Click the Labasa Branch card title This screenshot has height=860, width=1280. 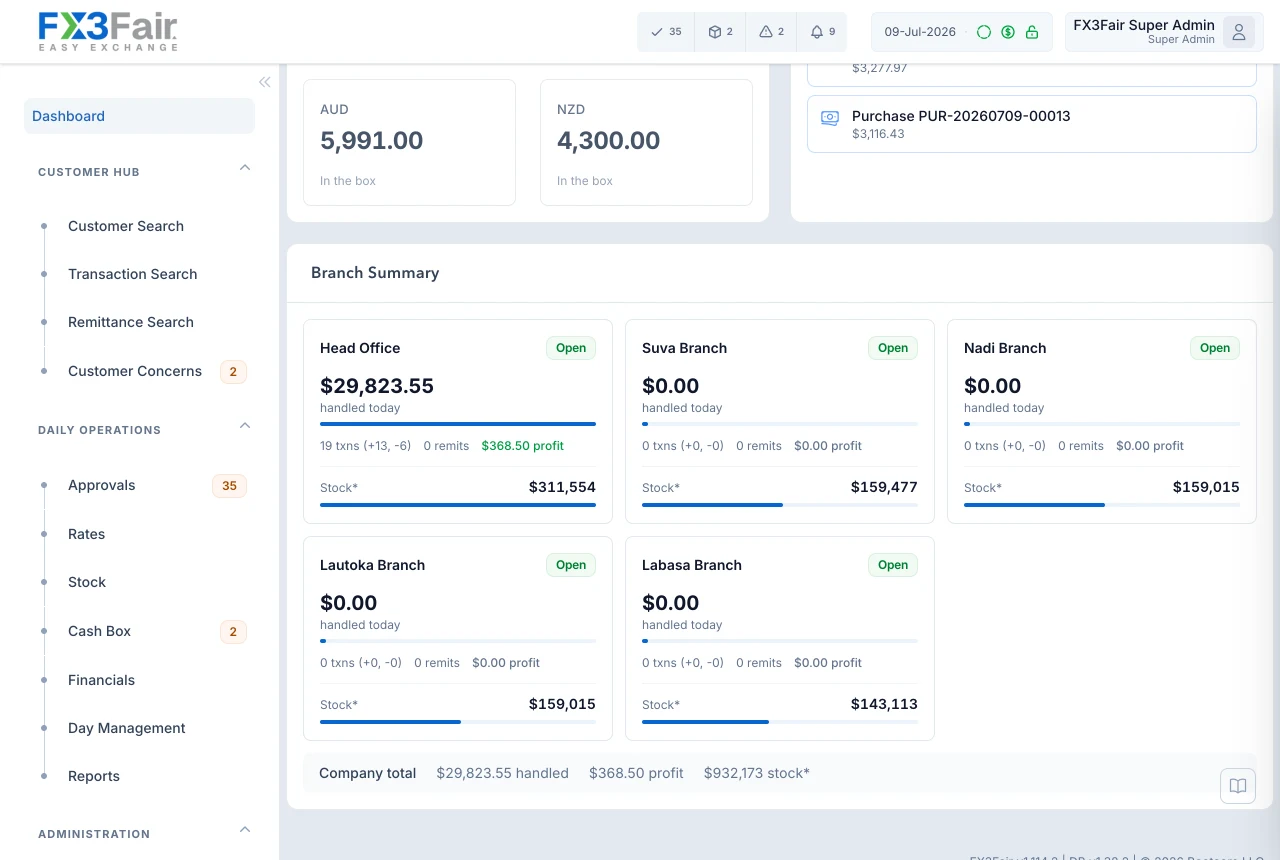click(x=692, y=565)
